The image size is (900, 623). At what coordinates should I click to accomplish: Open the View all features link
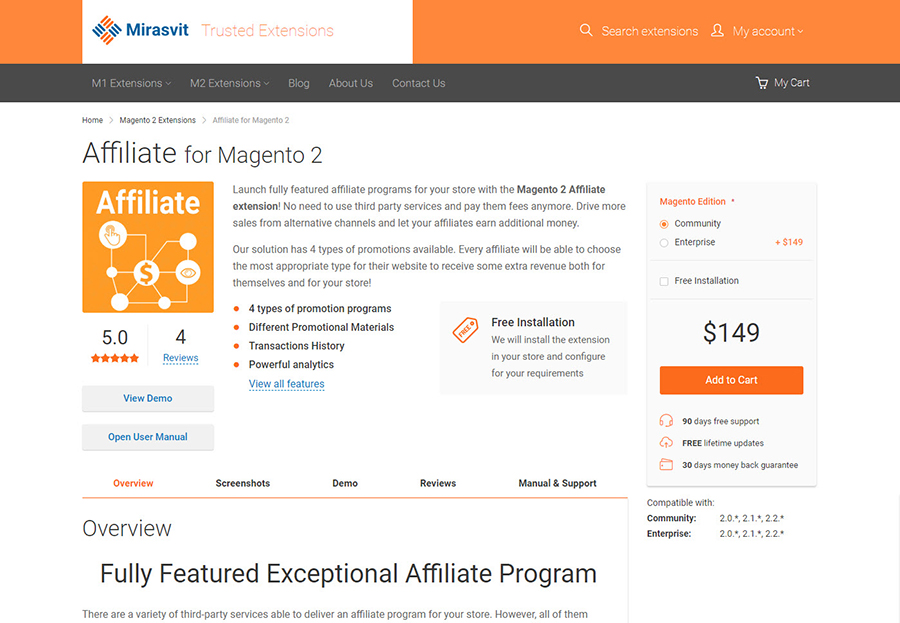click(x=286, y=384)
